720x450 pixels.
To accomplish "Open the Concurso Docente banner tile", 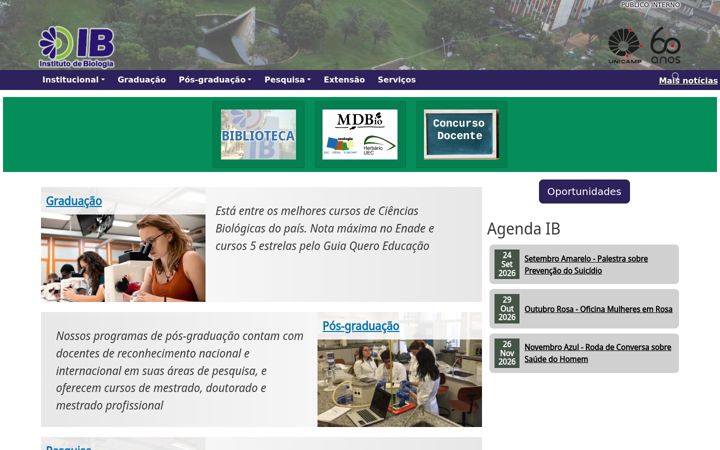I will (461, 135).
